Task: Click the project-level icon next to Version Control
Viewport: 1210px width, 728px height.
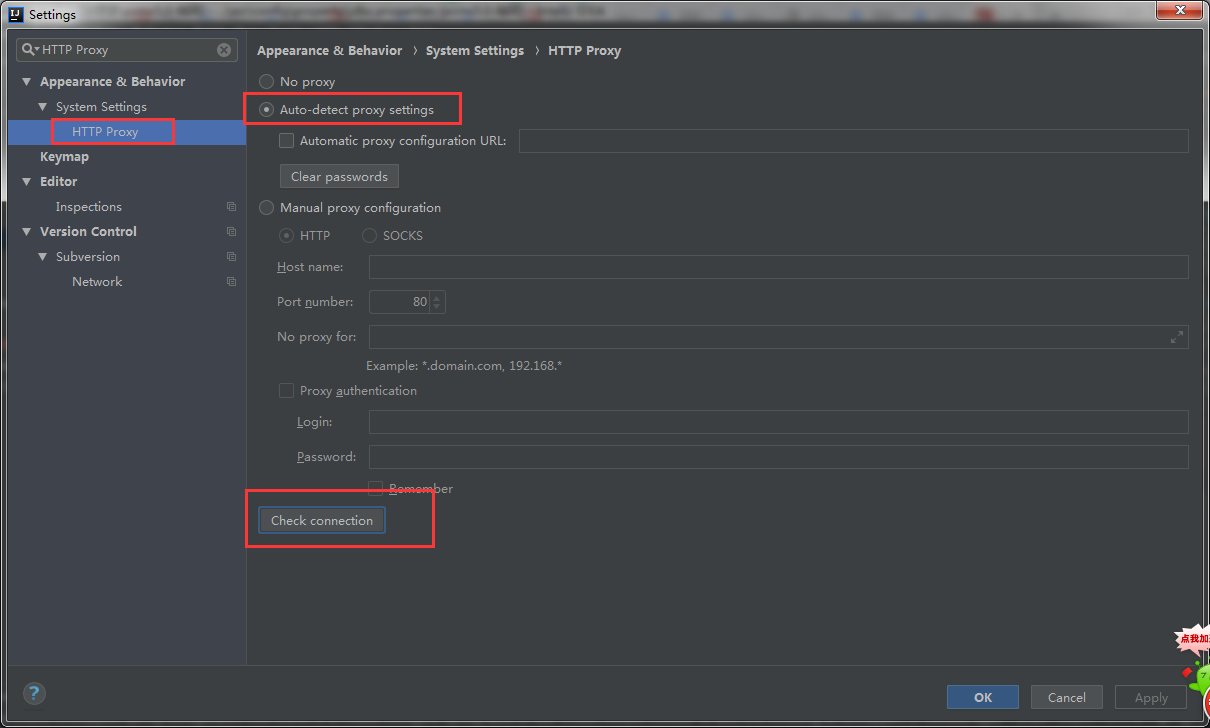Action: pos(231,232)
